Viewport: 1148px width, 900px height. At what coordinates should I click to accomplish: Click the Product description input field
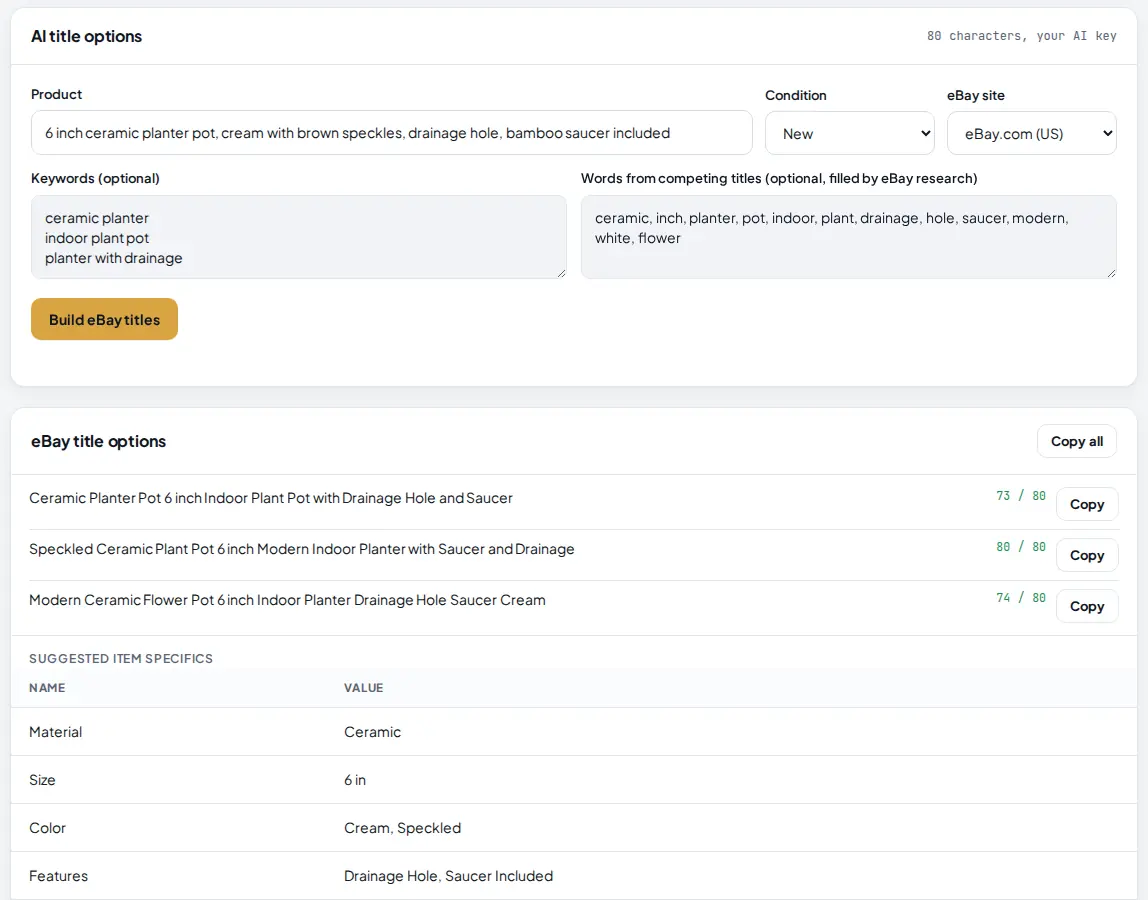tap(391, 133)
